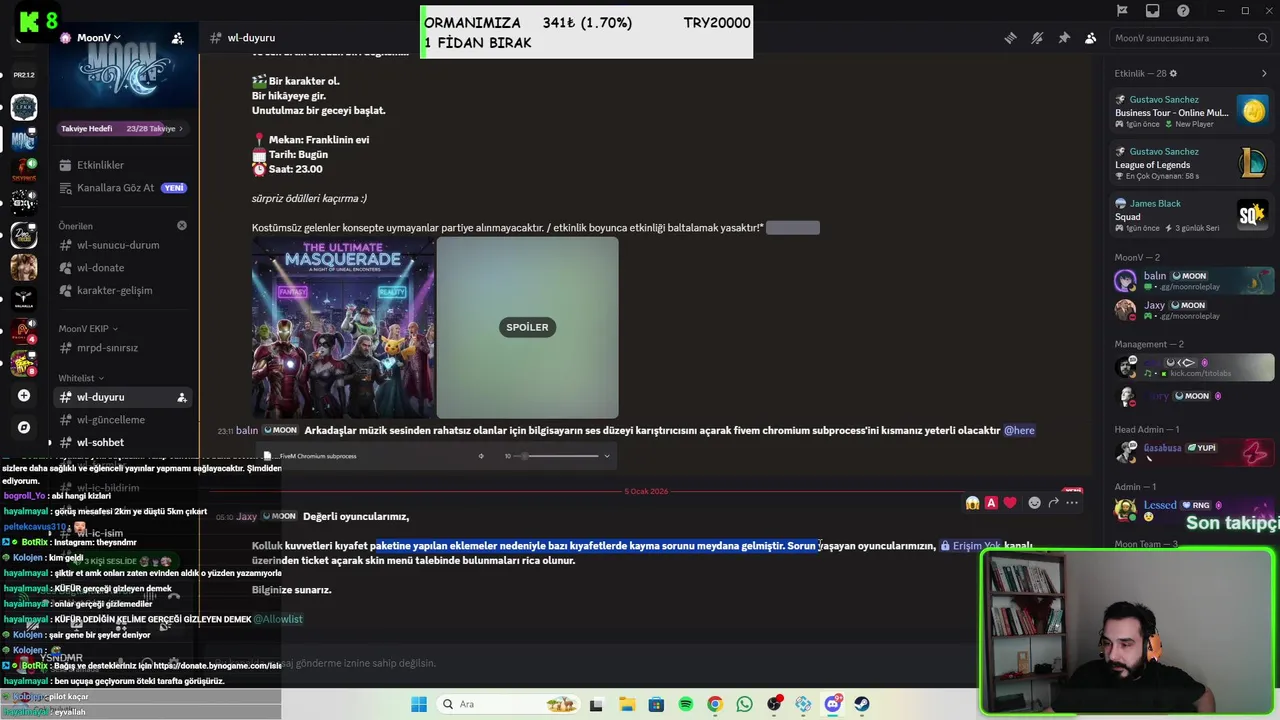Dismiss the Önerilen section with X
Image resolution: width=1280 pixels, height=720 pixels.
point(182,226)
